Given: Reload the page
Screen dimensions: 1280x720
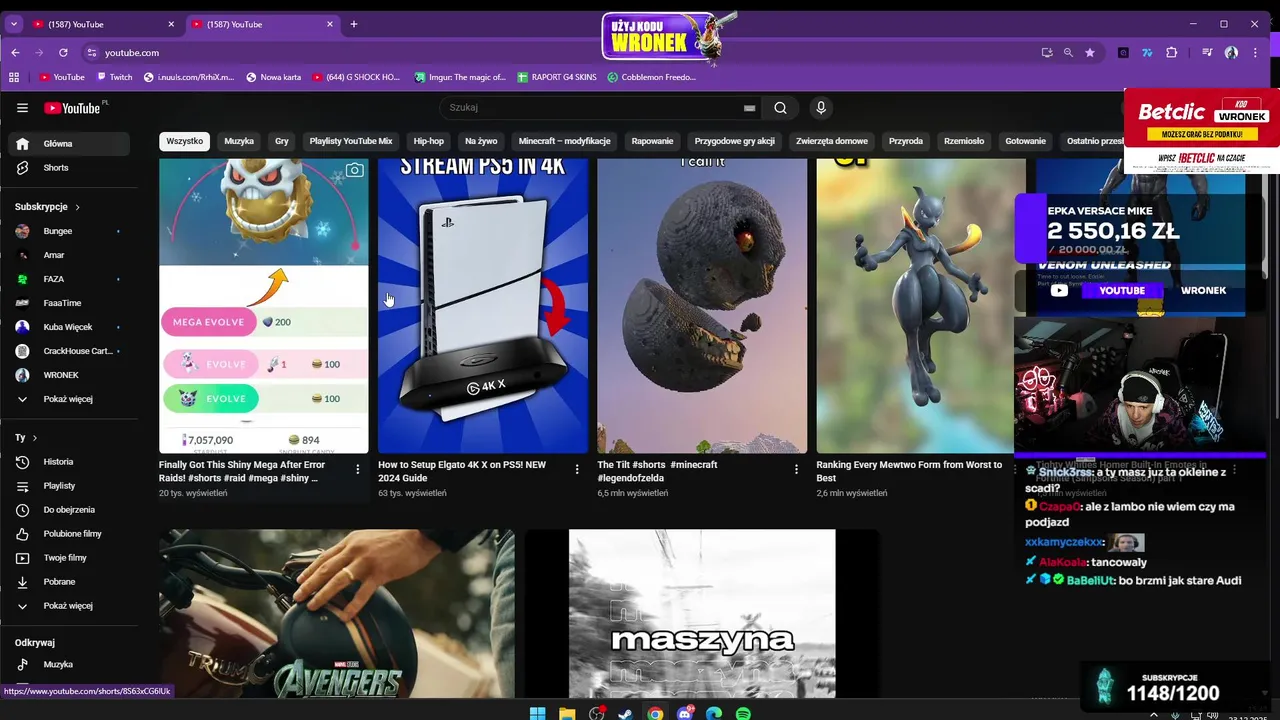Looking at the screenshot, I should point(63,52).
